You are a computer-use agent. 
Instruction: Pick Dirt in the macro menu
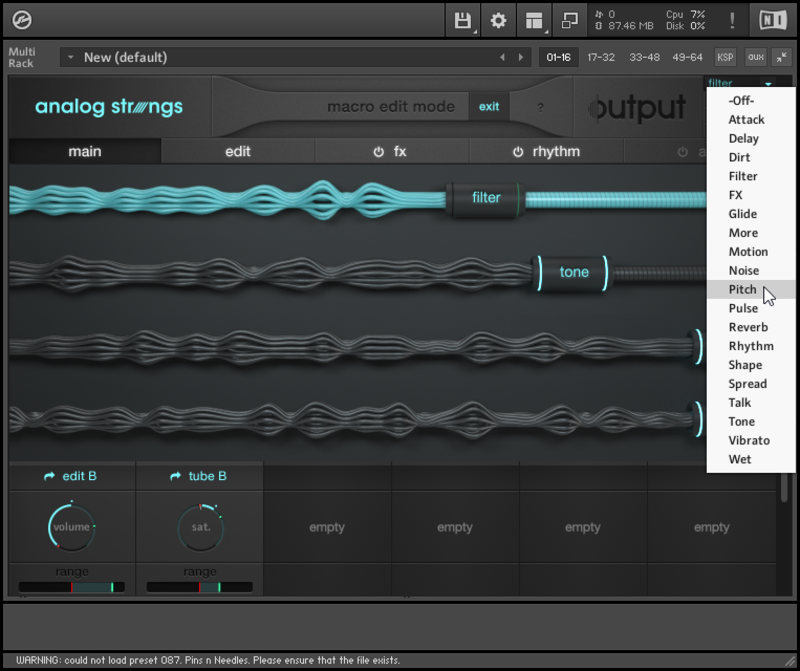[x=751, y=157]
